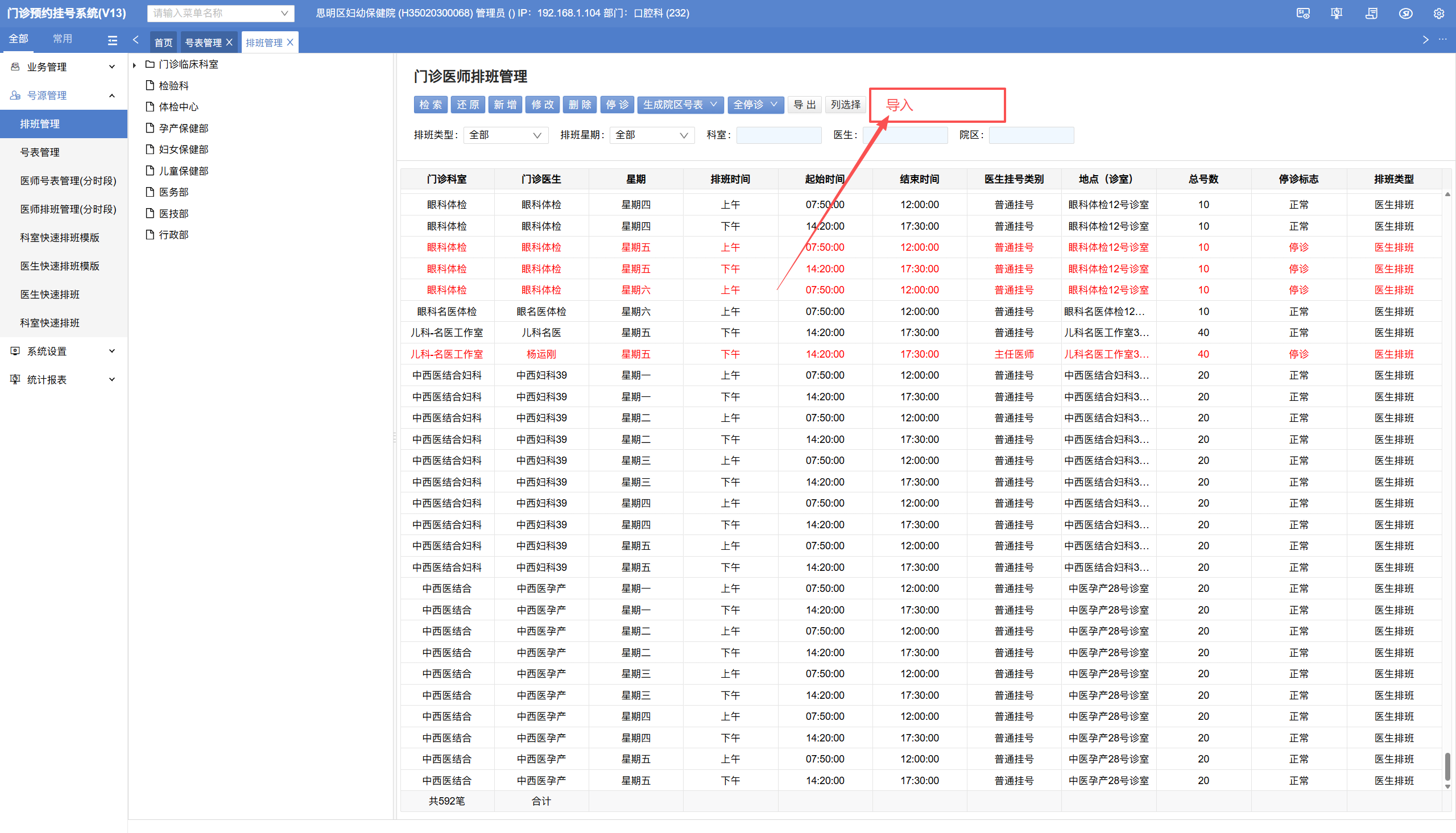Select 号表管理 in the sidebar menu
The image size is (1456, 833).
pos(40,152)
